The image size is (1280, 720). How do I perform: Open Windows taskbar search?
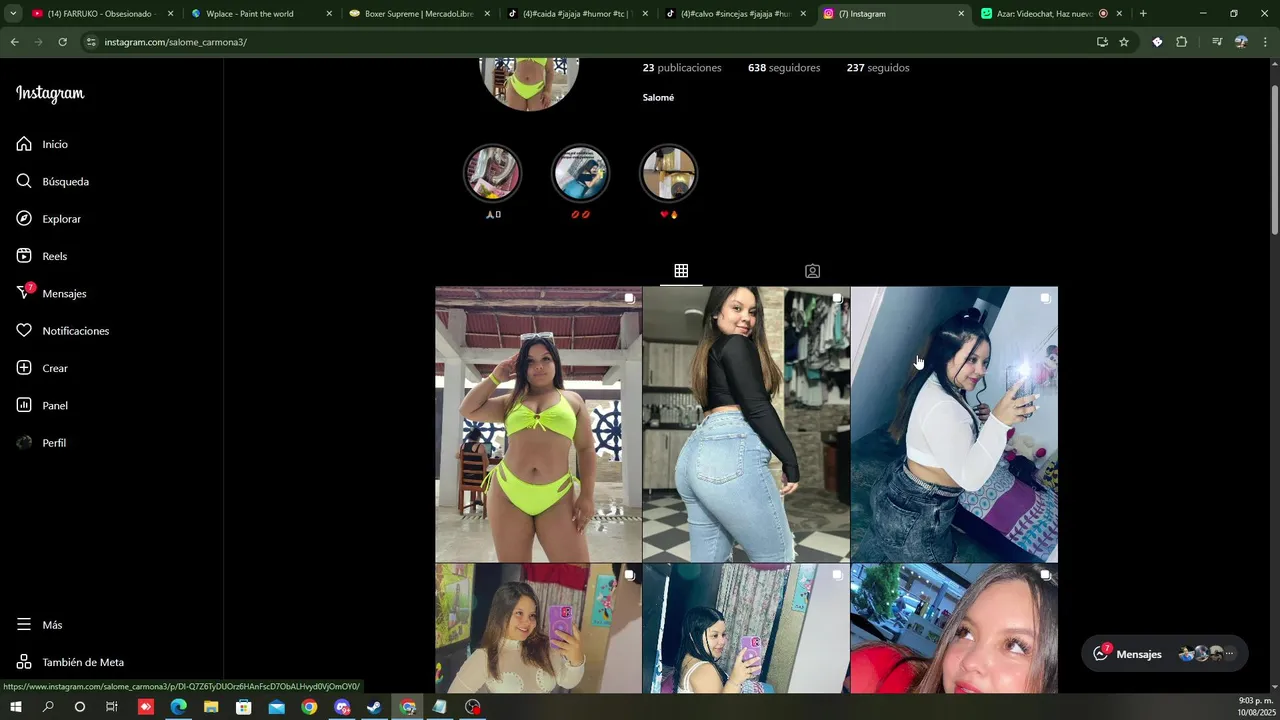coord(48,707)
